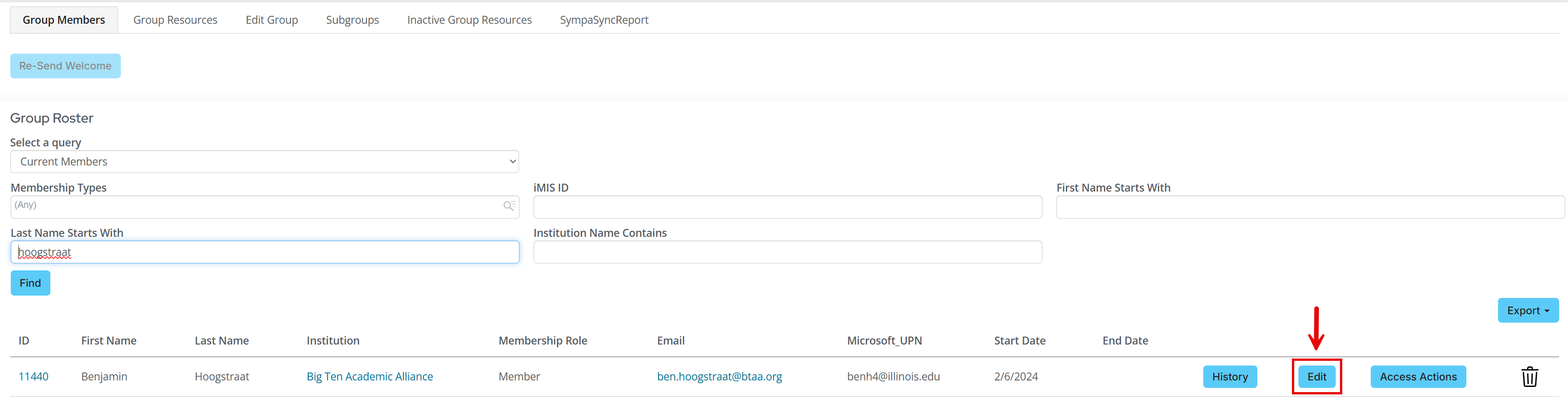The height and width of the screenshot is (400, 1568).
Task: Click the benh4@illinois.edu cell
Action: (893, 377)
